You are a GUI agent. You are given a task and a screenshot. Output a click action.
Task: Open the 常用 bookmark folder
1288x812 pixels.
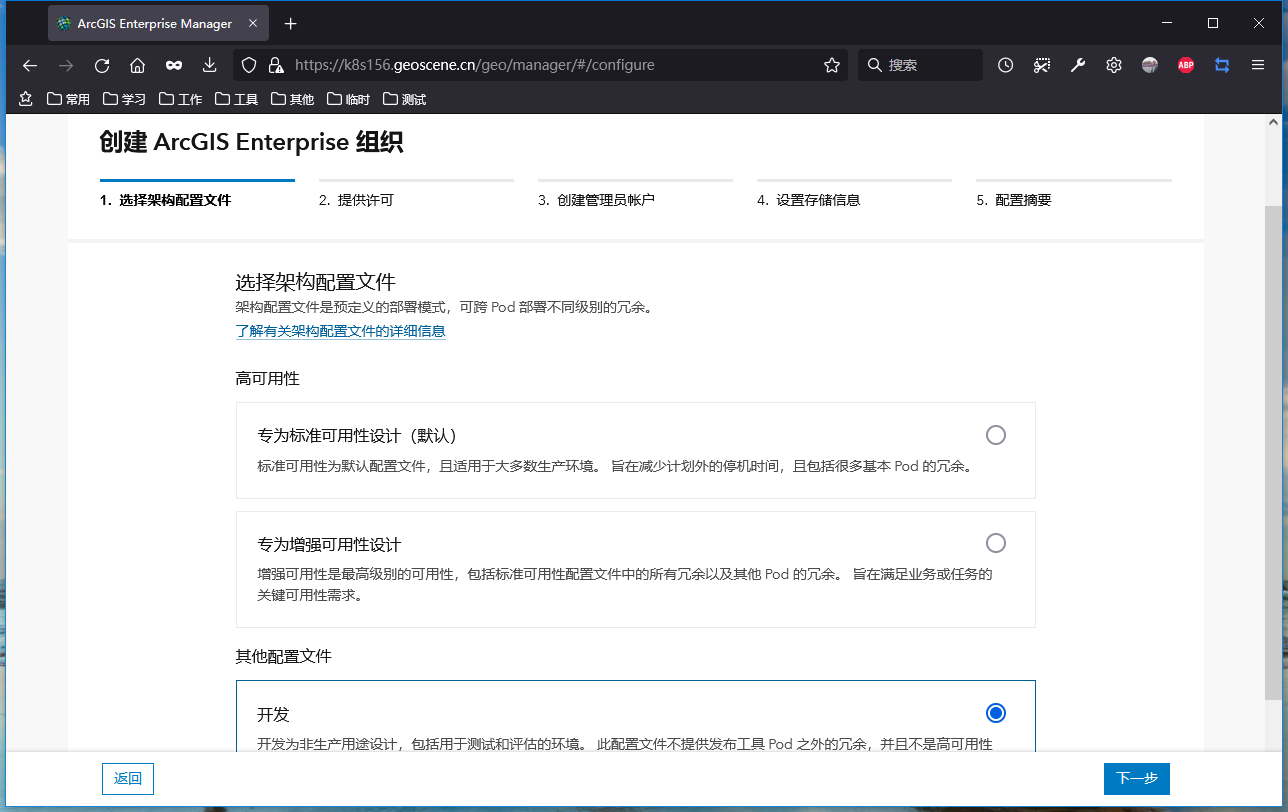point(68,99)
